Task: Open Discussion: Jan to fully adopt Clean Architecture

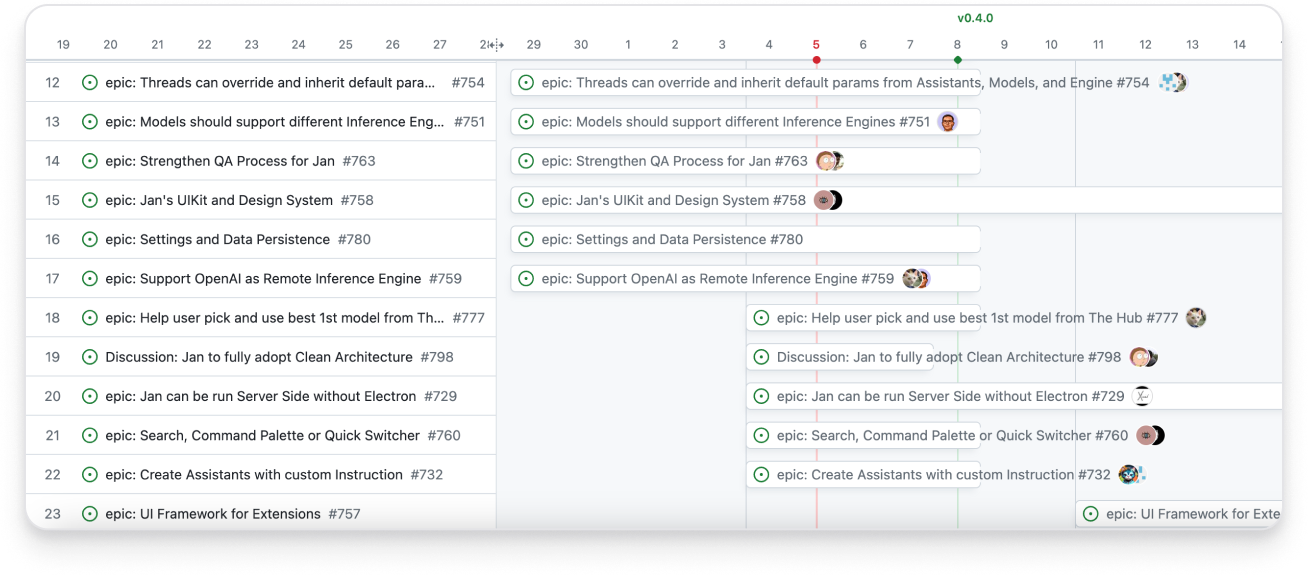Action: pos(258,357)
